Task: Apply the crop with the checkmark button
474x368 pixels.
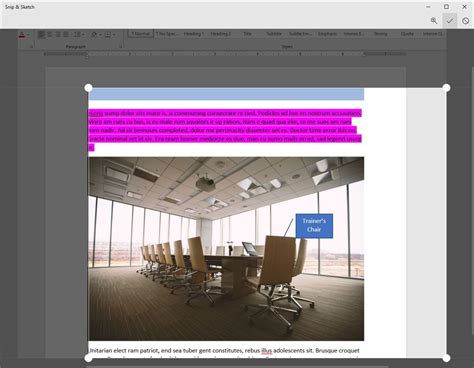Action: [x=450, y=21]
